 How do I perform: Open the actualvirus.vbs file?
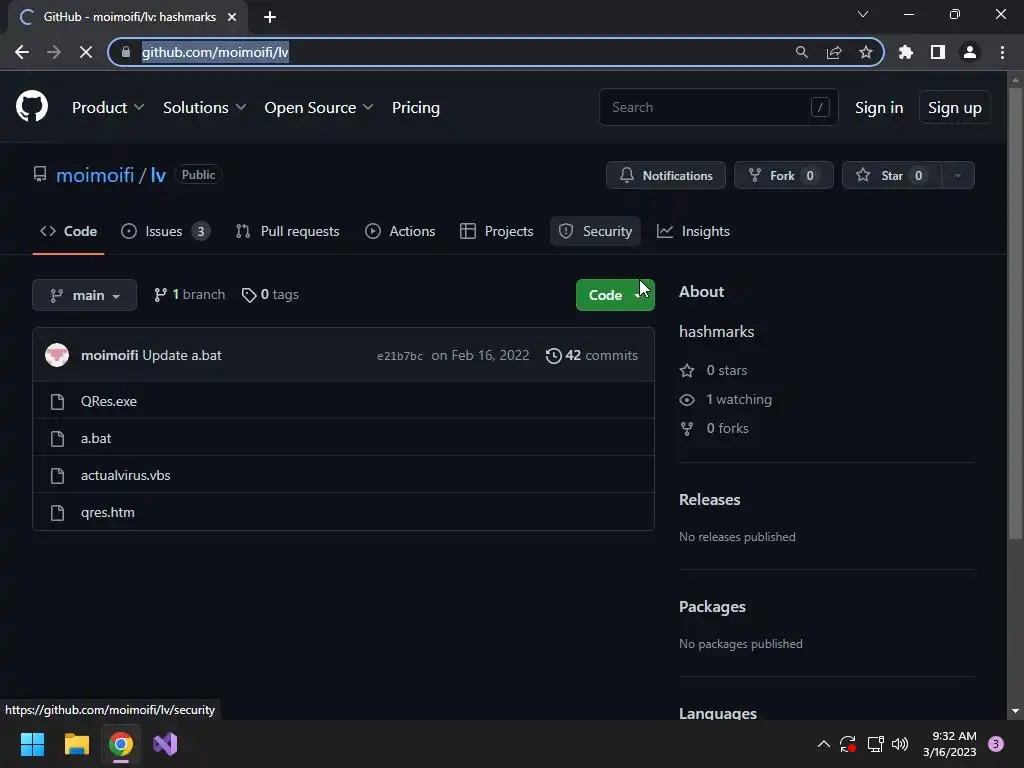click(125, 475)
